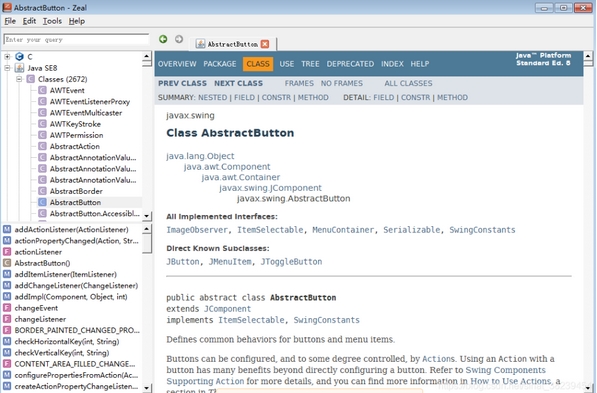The image size is (597, 393).
Task: Close the AbstractButton tab with red X
Action: tap(265, 44)
